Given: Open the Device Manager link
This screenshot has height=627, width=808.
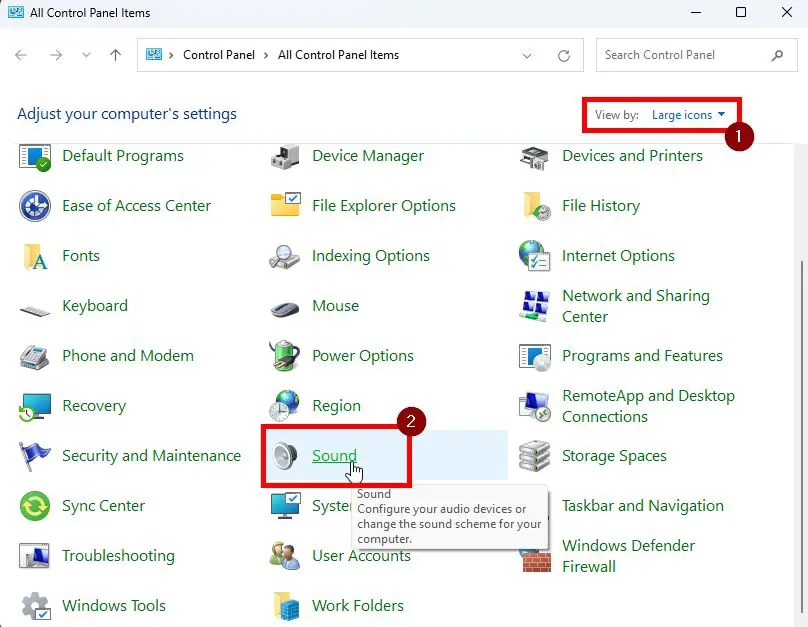Looking at the screenshot, I should [x=368, y=156].
